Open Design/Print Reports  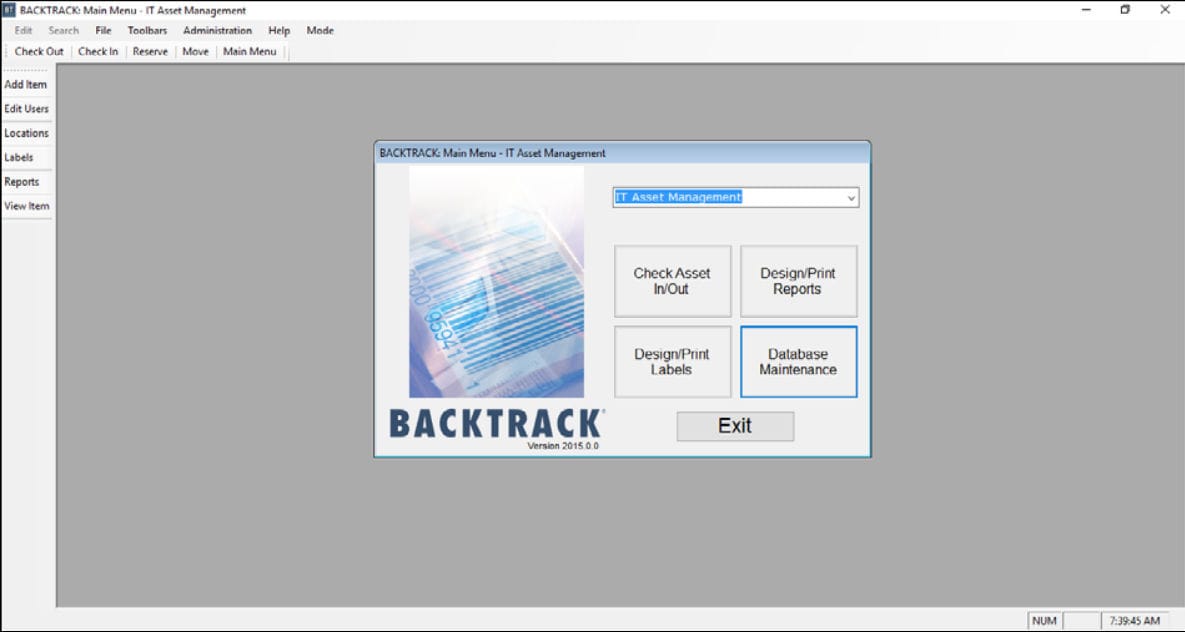point(798,280)
